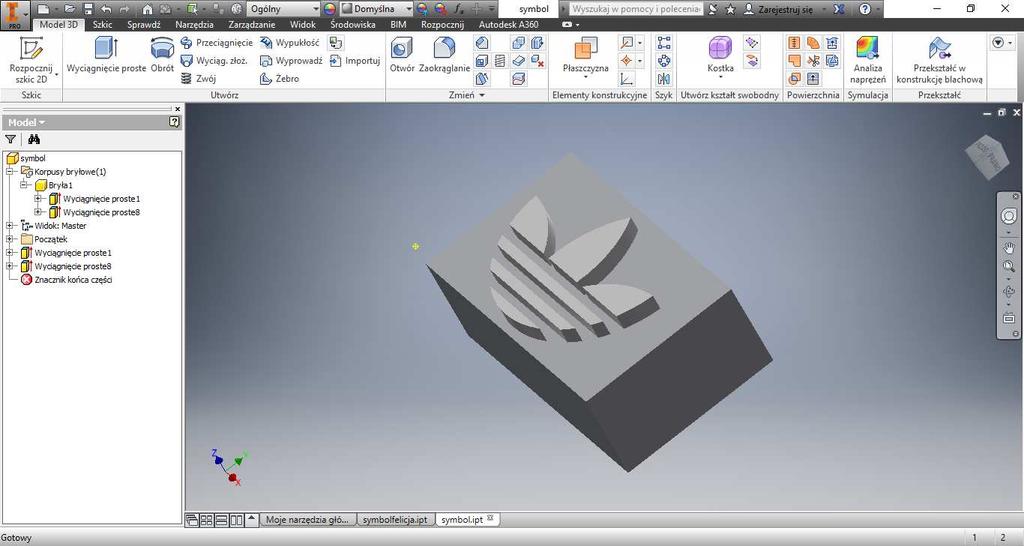The width and height of the screenshot is (1024, 546).
Task: Click the Wyprowadź derive tool
Action: (x=291, y=61)
